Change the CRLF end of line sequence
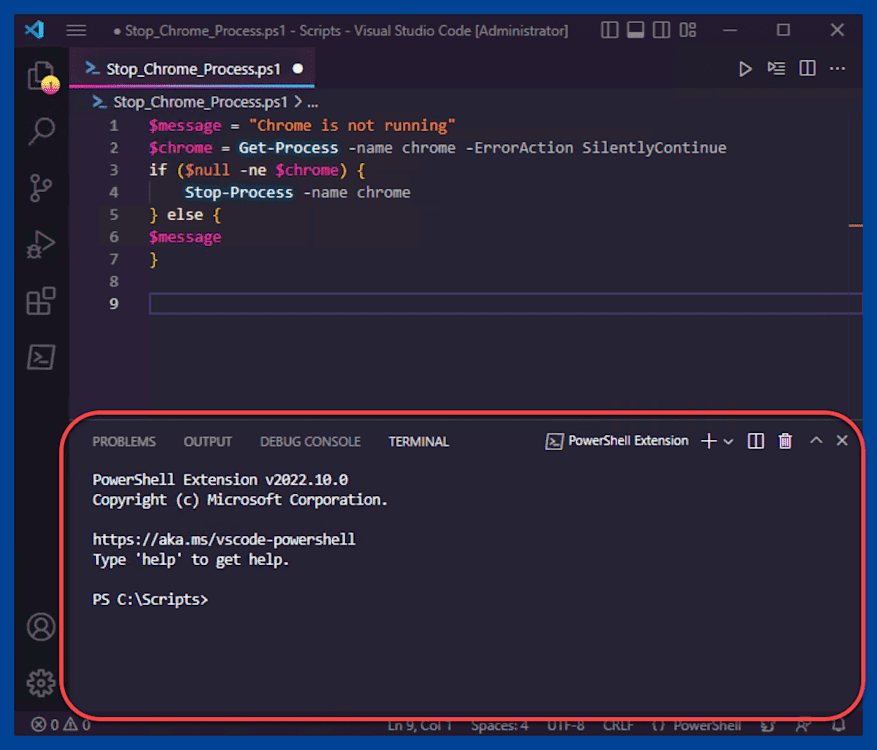877x750 pixels. (x=618, y=725)
